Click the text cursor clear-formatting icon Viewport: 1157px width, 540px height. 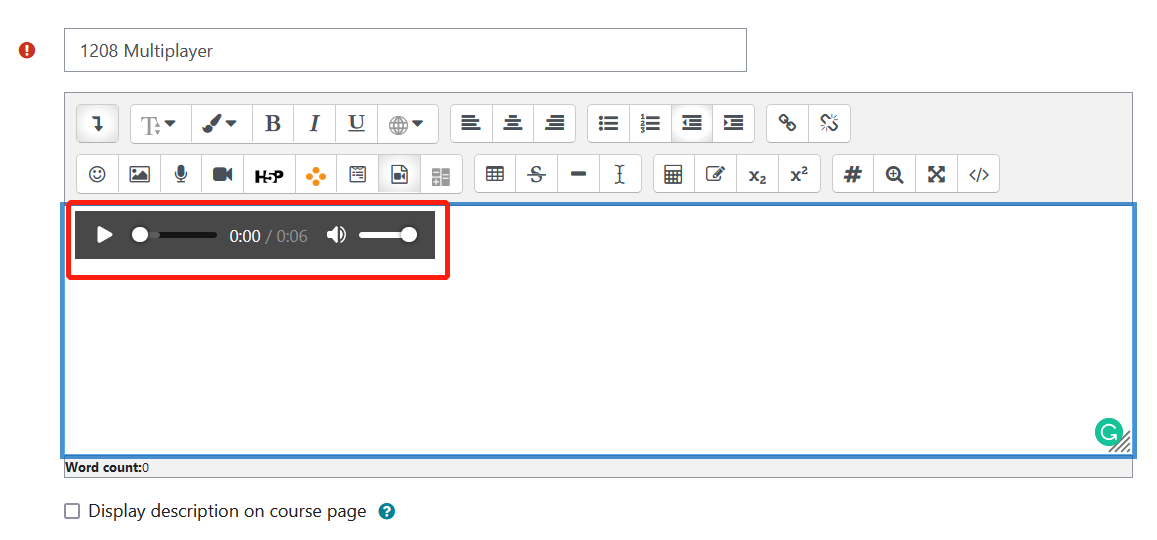(621, 174)
